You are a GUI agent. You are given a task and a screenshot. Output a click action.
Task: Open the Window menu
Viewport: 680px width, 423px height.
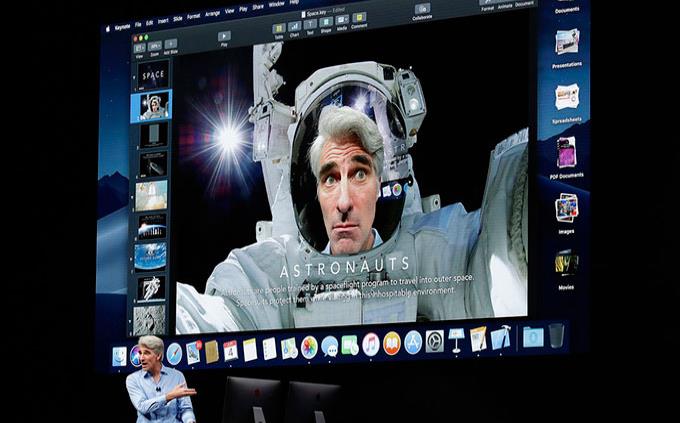pos(277,4)
